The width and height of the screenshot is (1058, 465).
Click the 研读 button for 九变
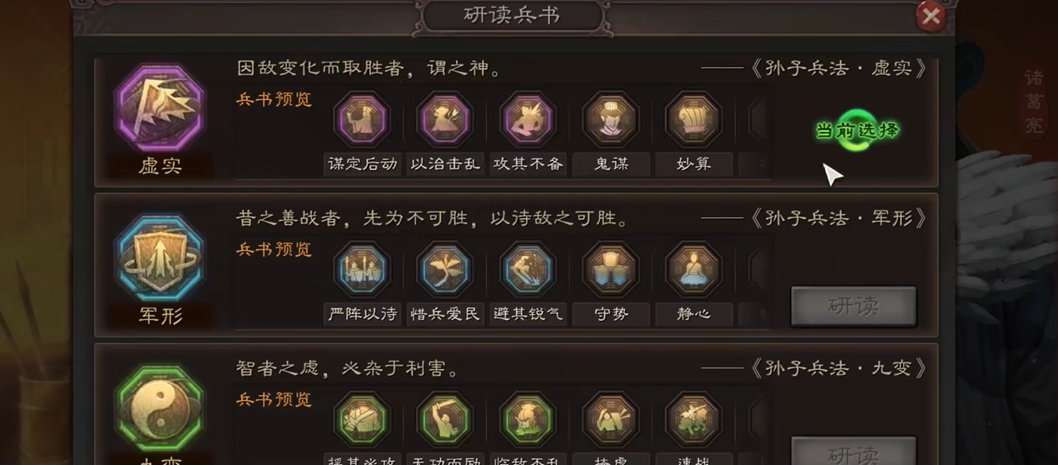(x=854, y=451)
